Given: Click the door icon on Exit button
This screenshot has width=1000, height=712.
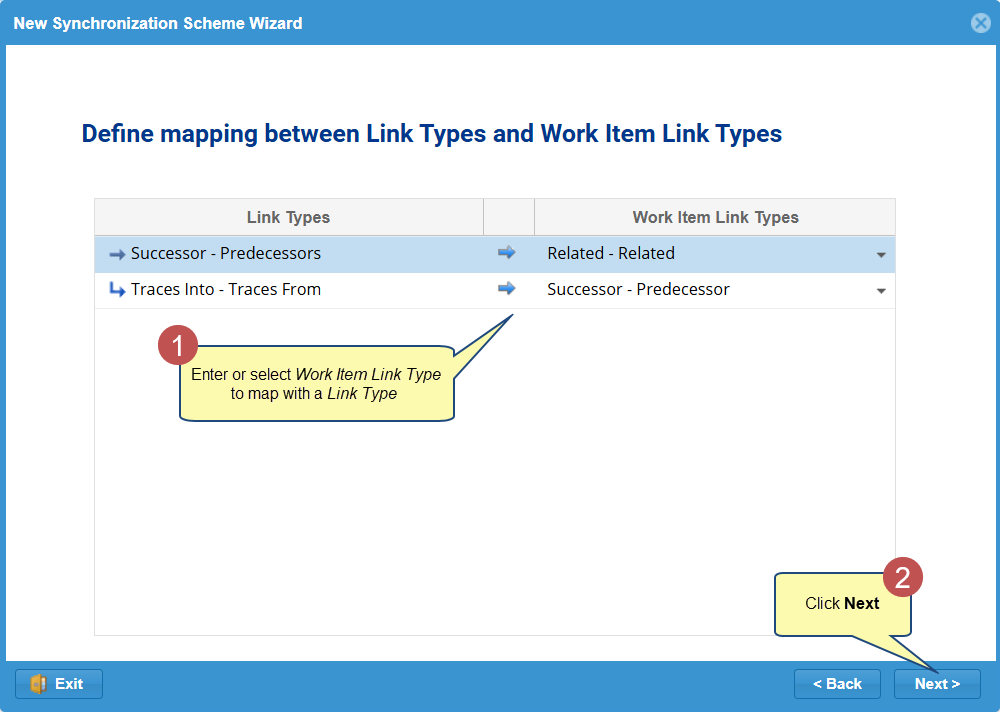Looking at the screenshot, I should pos(39,684).
